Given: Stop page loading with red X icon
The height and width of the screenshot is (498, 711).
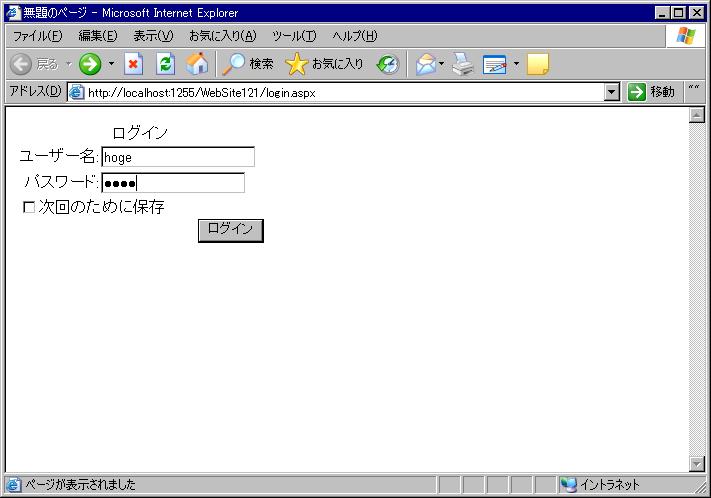Looking at the screenshot, I should [133, 64].
